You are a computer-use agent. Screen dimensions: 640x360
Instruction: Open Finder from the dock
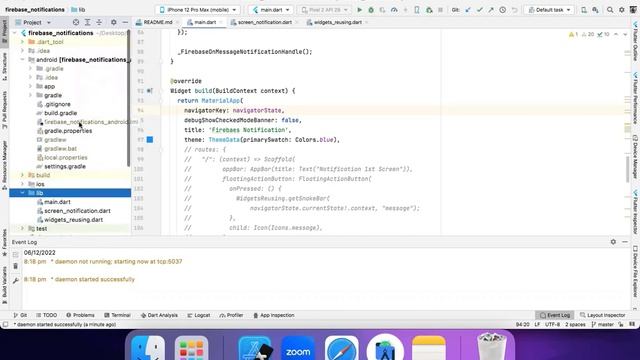pos(148,349)
